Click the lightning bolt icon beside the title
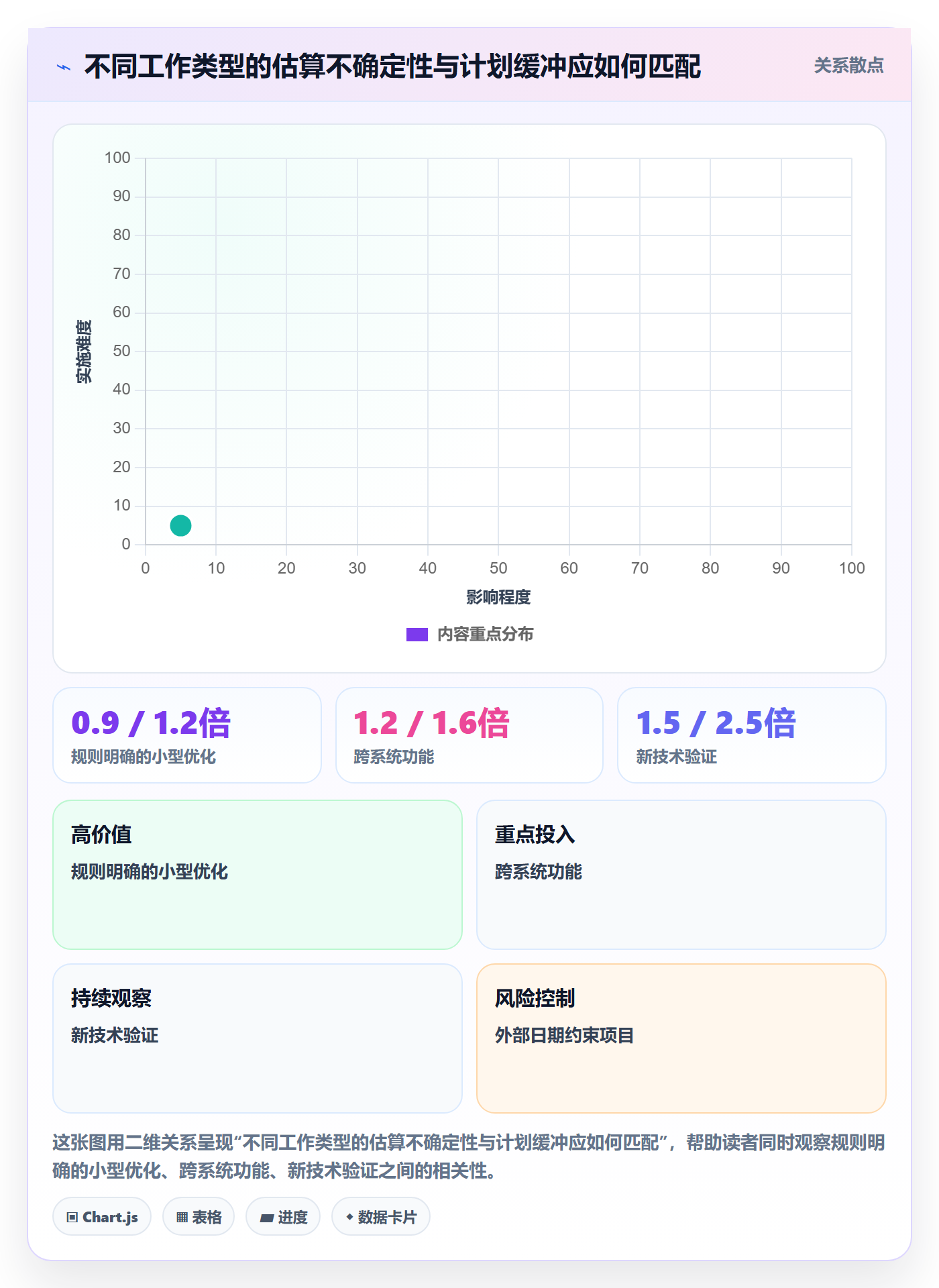 click(64, 67)
